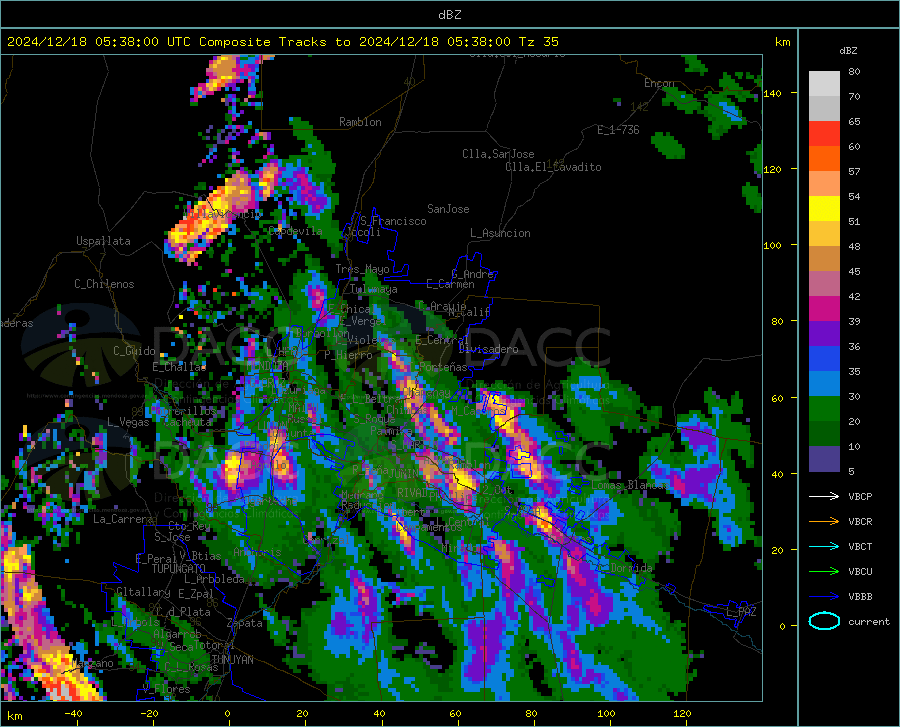Image resolution: width=900 pixels, height=727 pixels.
Task: Click the UTC Composite Tracks timestamp header
Action: coord(282,42)
